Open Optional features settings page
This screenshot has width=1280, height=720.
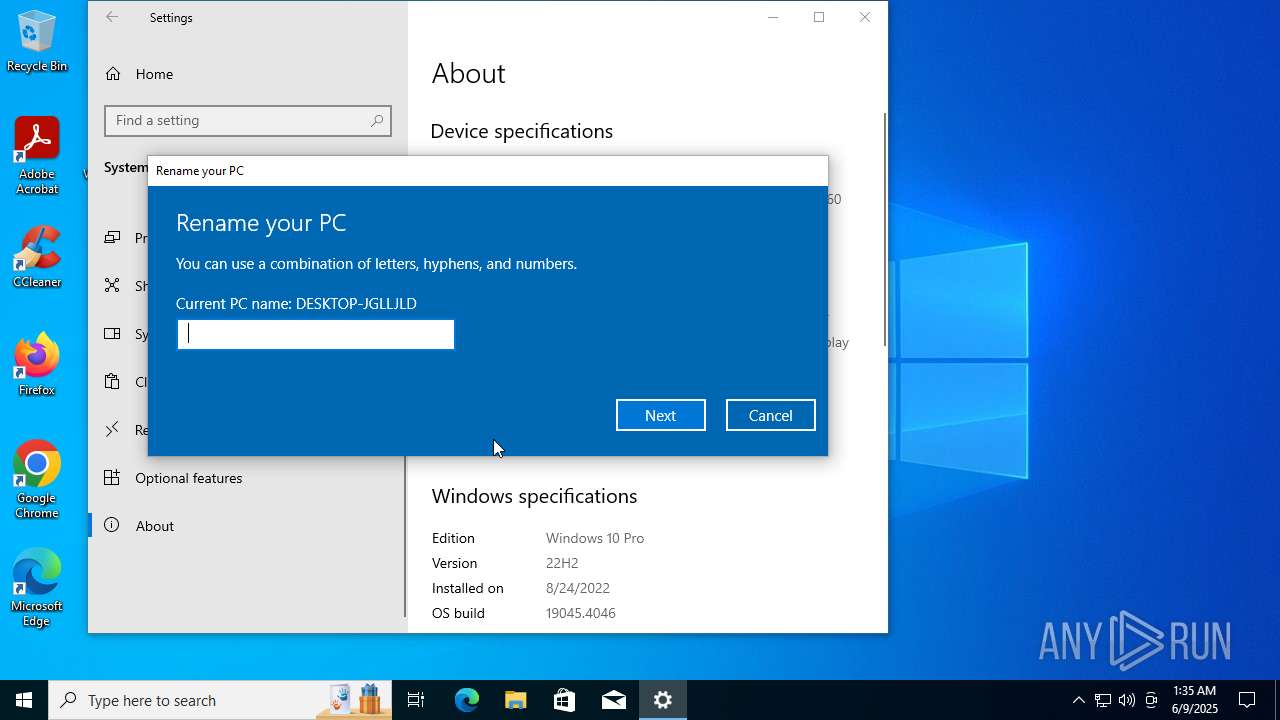189,478
